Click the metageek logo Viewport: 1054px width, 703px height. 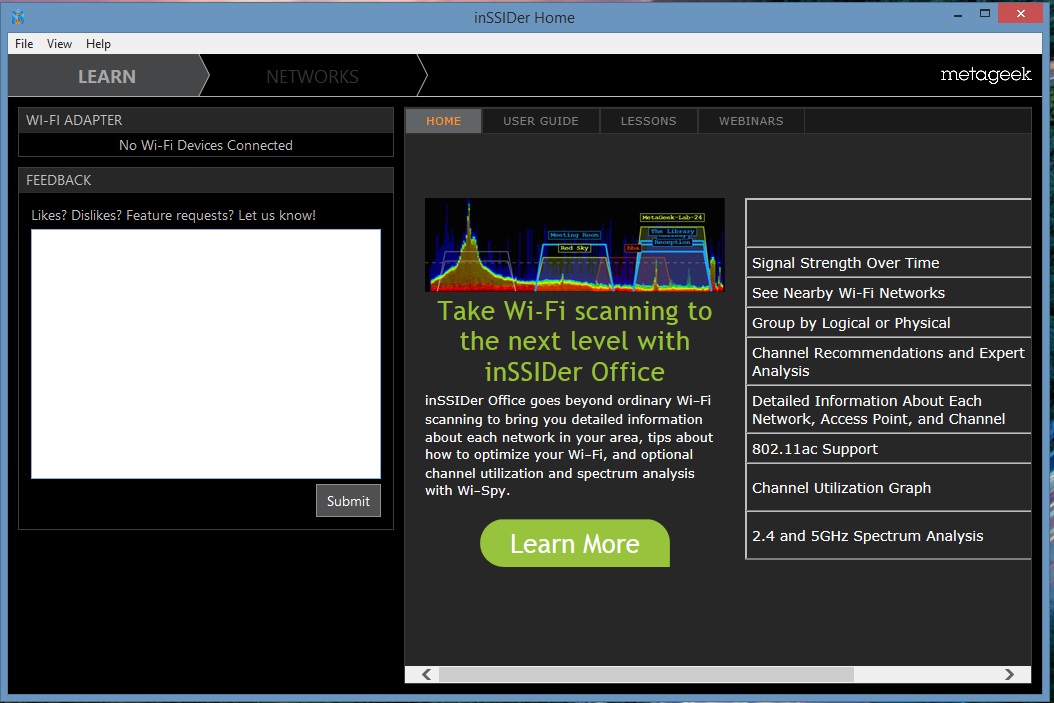(985, 75)
